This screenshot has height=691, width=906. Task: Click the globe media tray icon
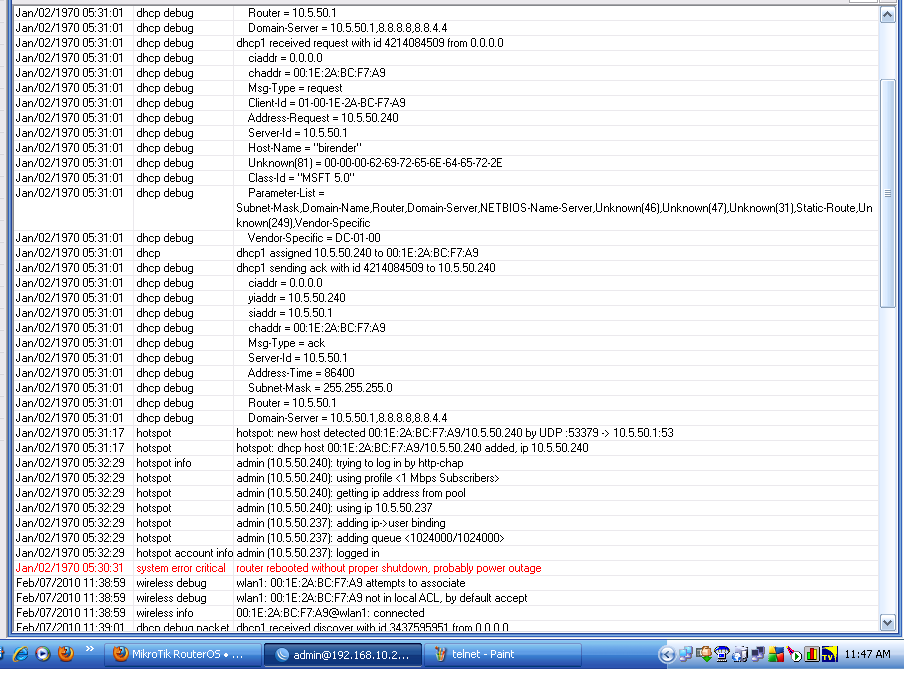coord(740,655)
